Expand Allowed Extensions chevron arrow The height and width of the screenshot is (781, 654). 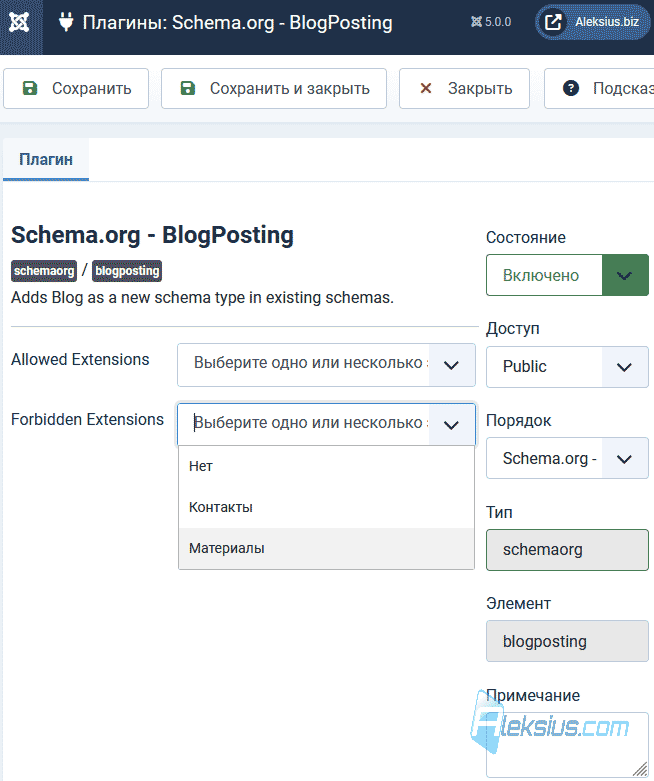451,365
